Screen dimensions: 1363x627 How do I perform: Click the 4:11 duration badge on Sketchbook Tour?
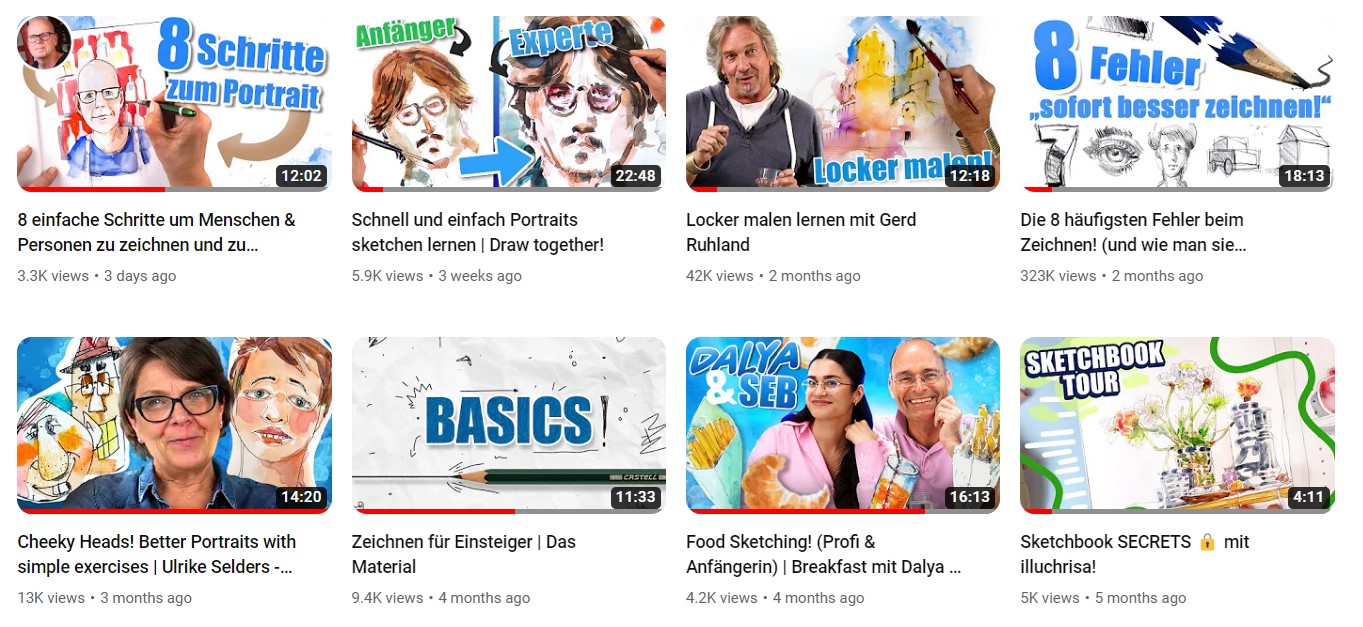click(1308, 498)
